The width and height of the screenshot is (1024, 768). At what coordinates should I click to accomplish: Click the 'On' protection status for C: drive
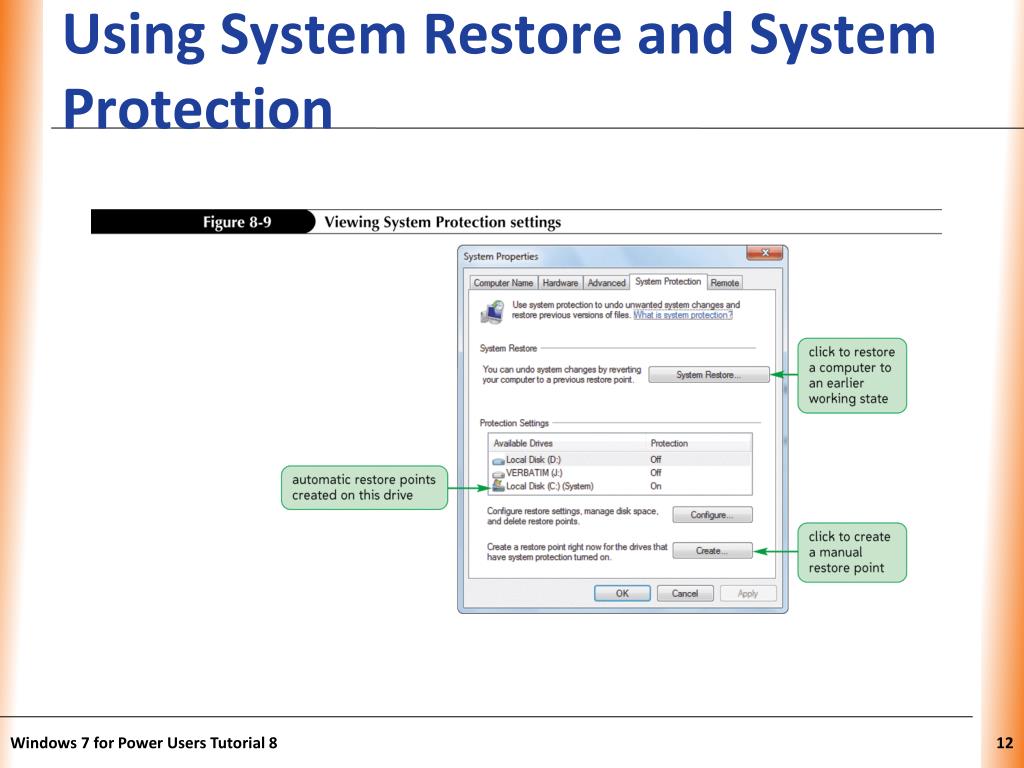656,487
